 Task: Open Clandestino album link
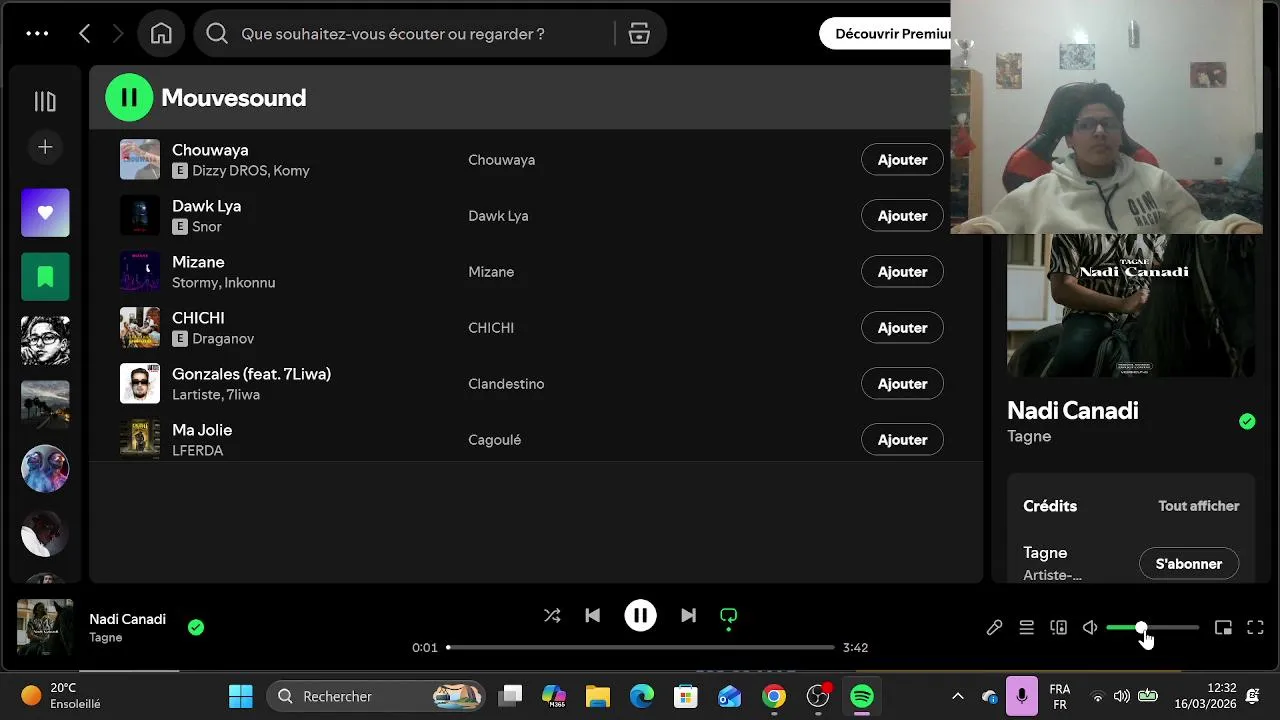pos(506,384)
